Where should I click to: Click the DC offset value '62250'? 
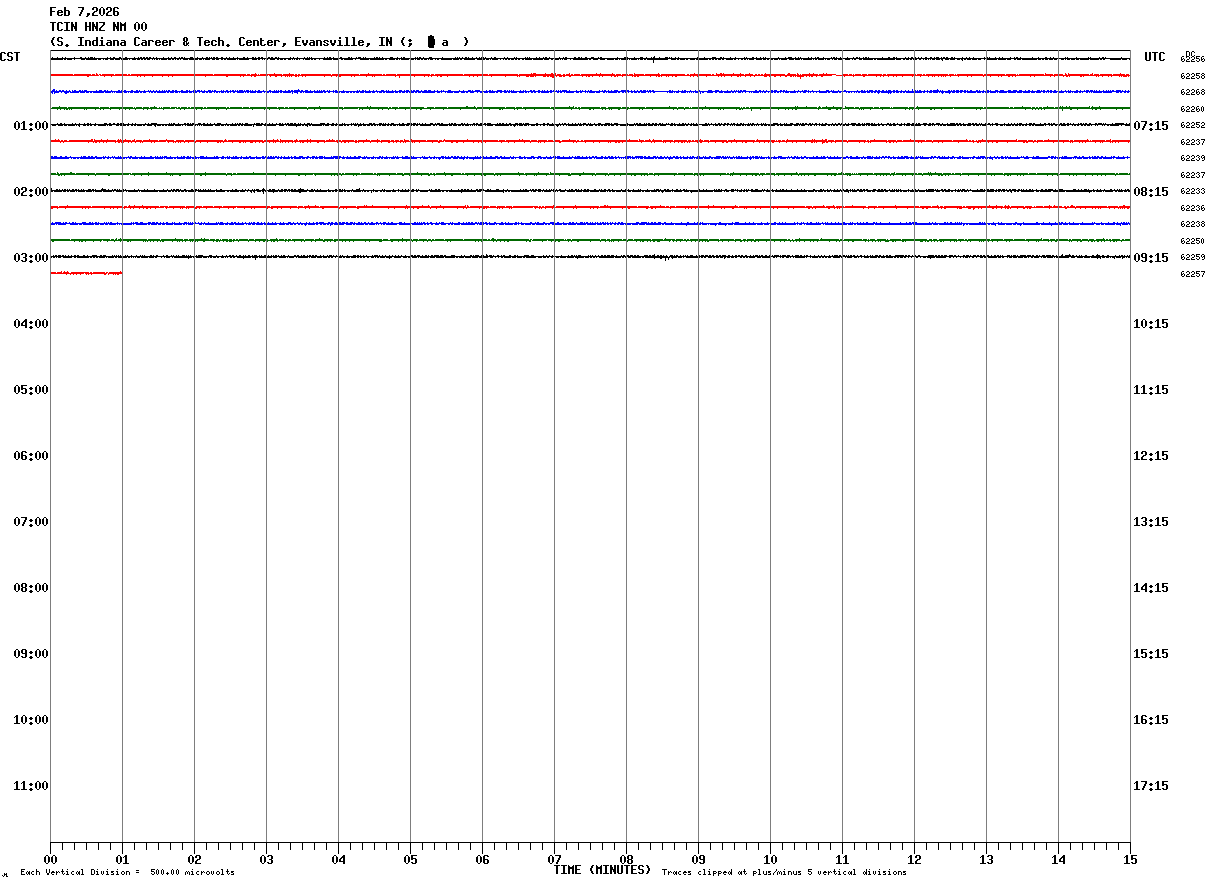tap(1192, 241)
